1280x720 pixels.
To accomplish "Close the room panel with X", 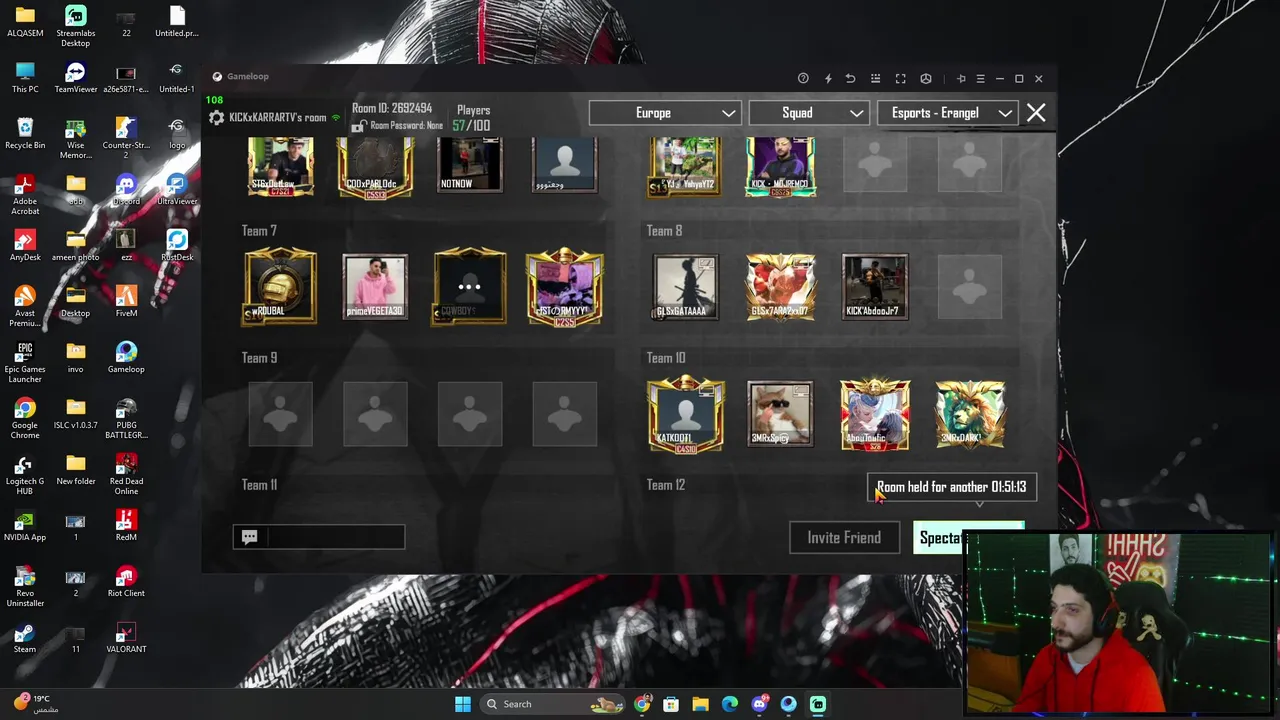I will coord(1036,113).
